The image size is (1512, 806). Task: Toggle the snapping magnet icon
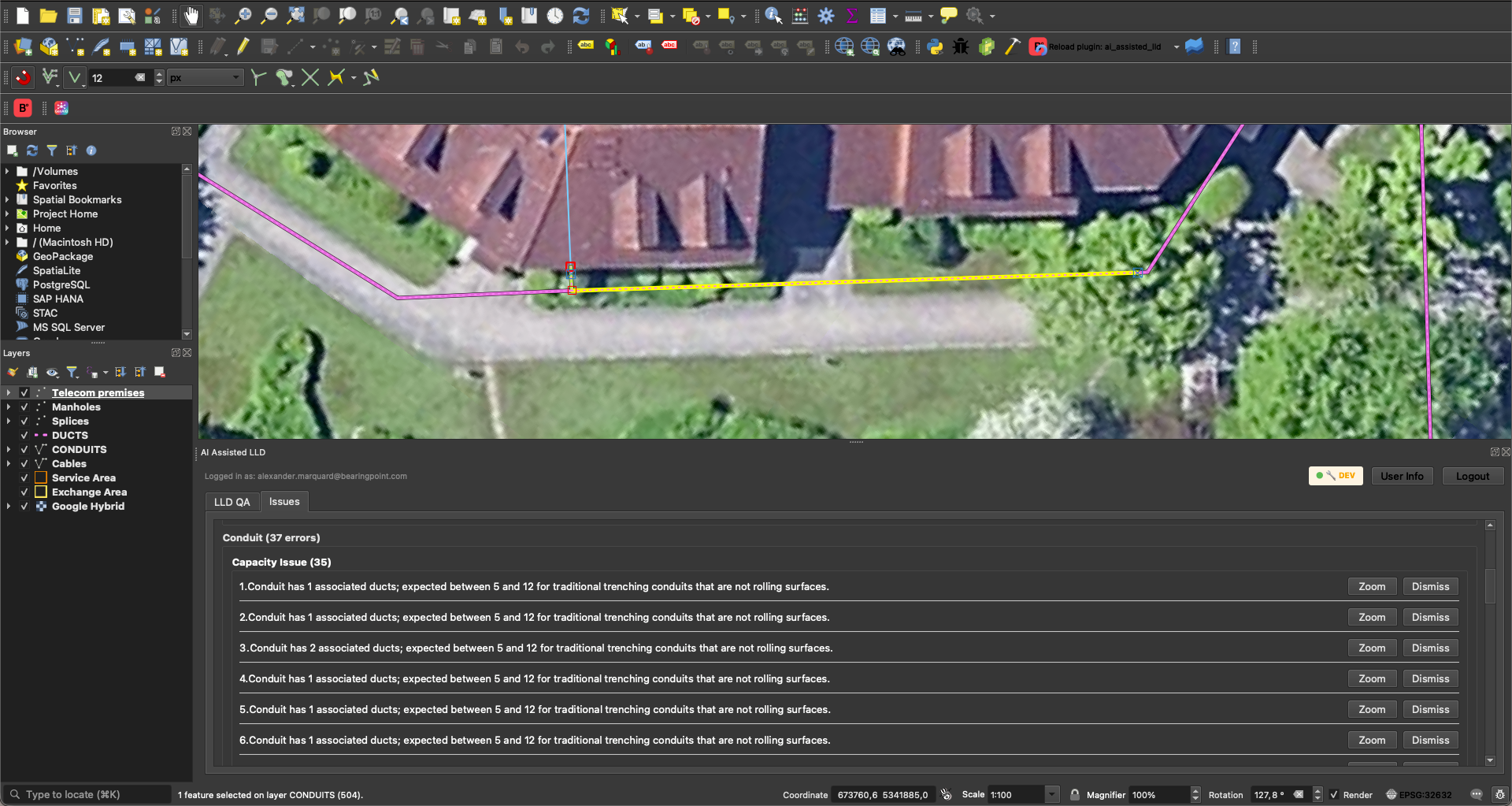coord(24,77)
